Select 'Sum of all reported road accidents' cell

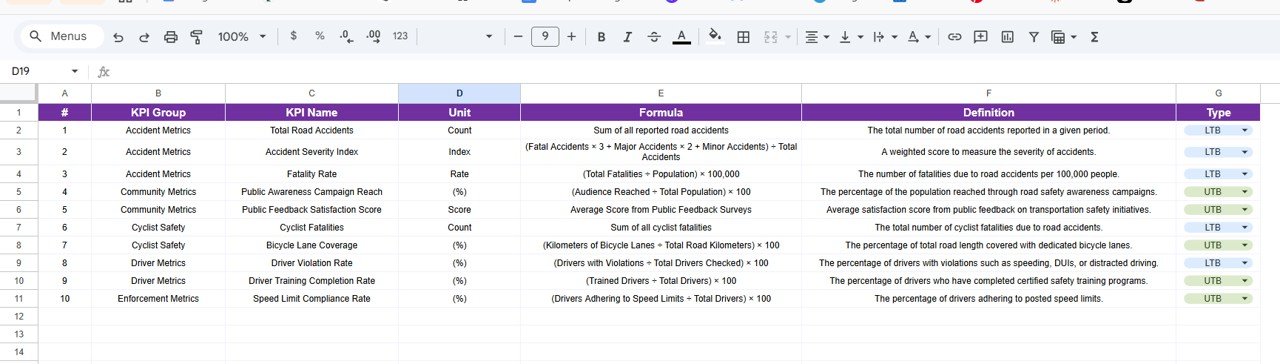point(661,130)
